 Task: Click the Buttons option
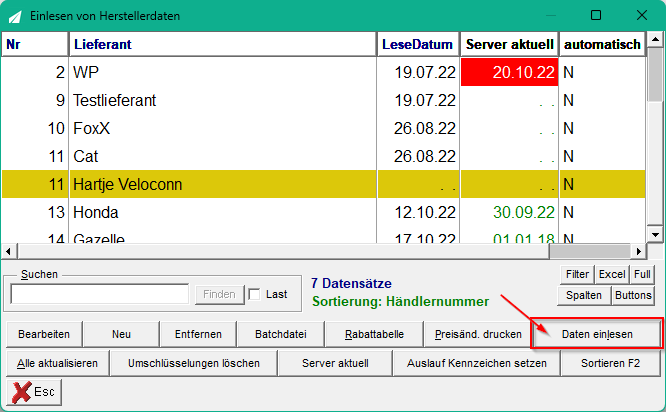pos(633,295)
